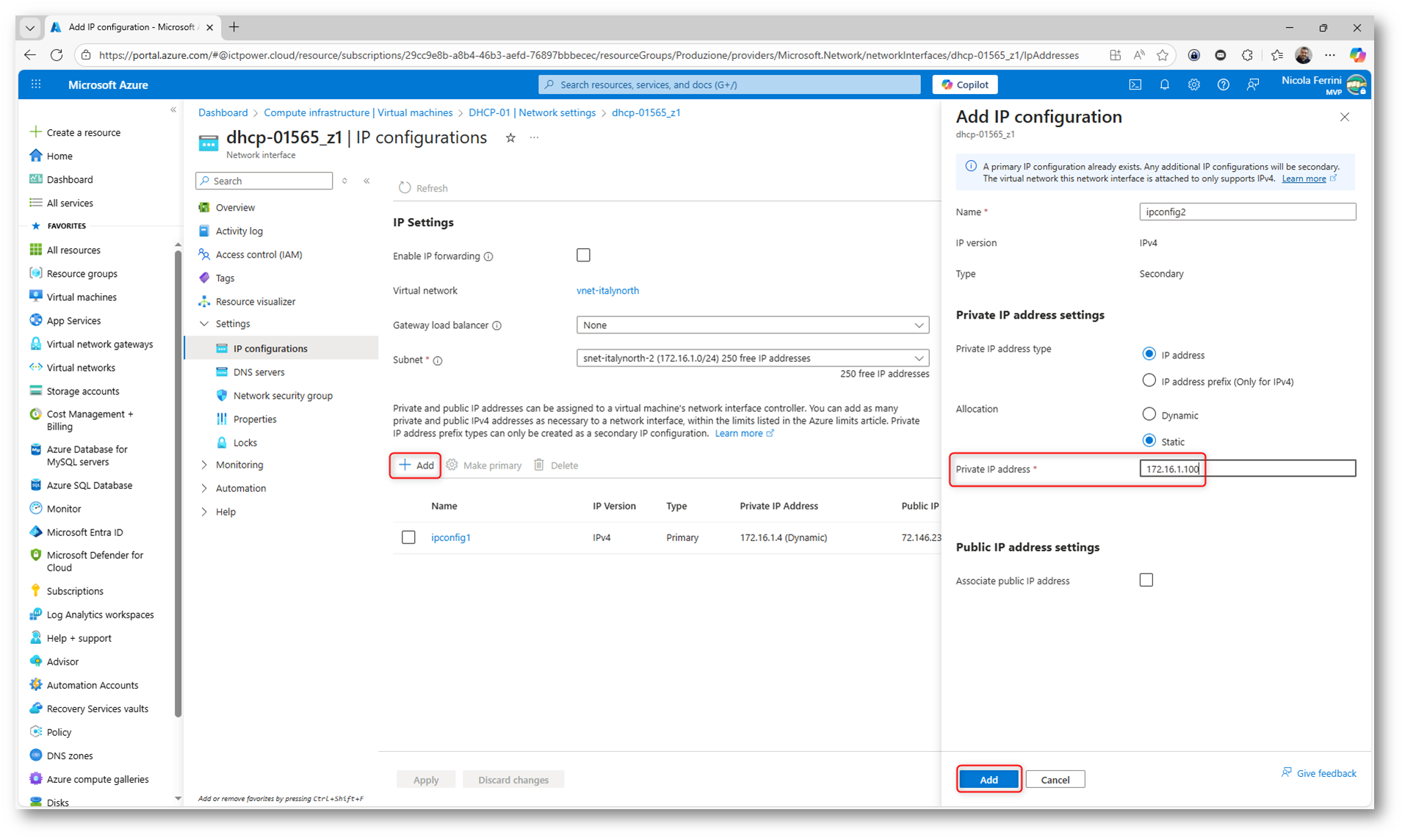
Task: Click the vnet-italynorth link
Action: coord(607,291)
